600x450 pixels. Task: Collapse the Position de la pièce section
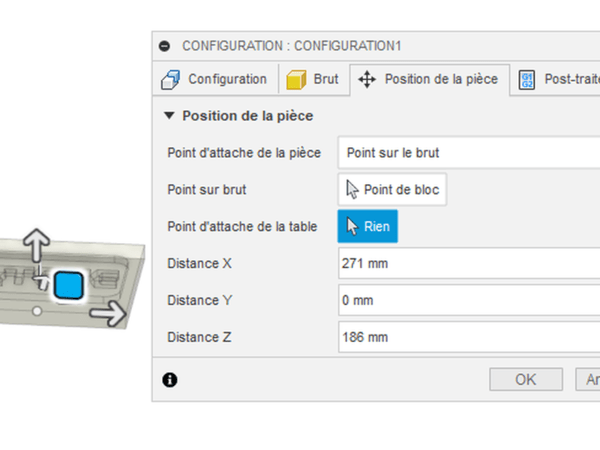(x=169, y=116)
